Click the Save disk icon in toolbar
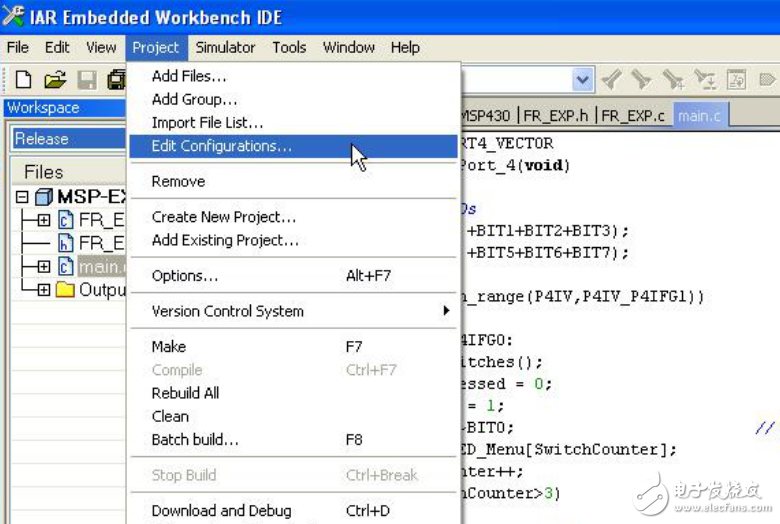780x524 pixels. 87,80
